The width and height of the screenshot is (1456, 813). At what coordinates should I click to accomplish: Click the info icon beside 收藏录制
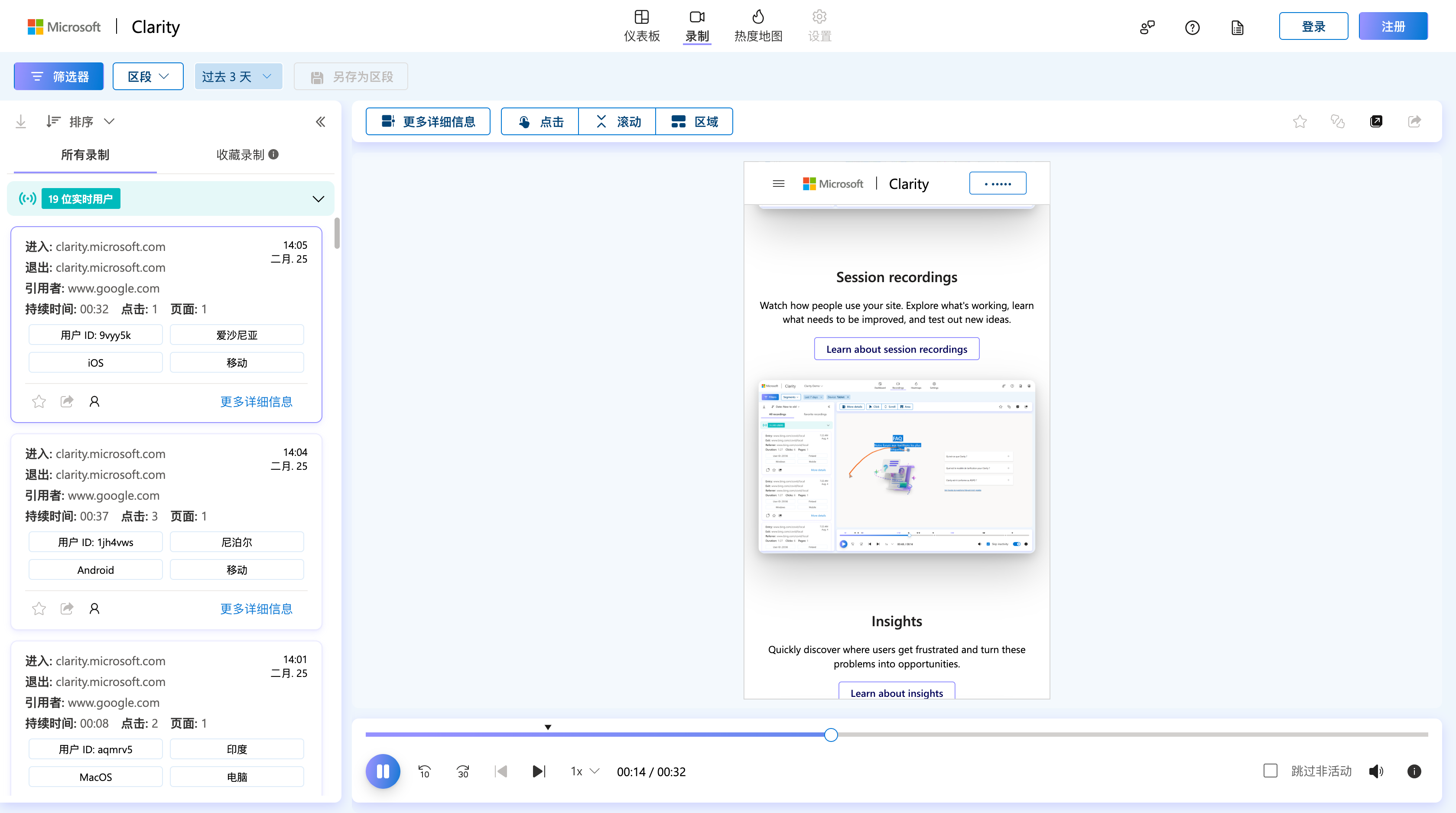[x=273, y=154]
